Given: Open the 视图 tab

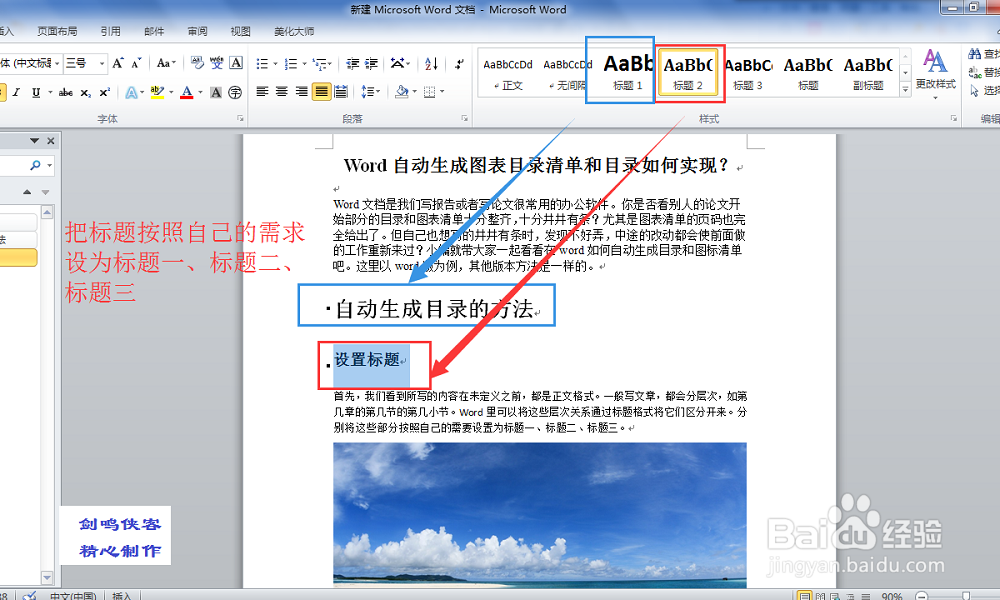Looking at the screenshot, I should (240, 31).
